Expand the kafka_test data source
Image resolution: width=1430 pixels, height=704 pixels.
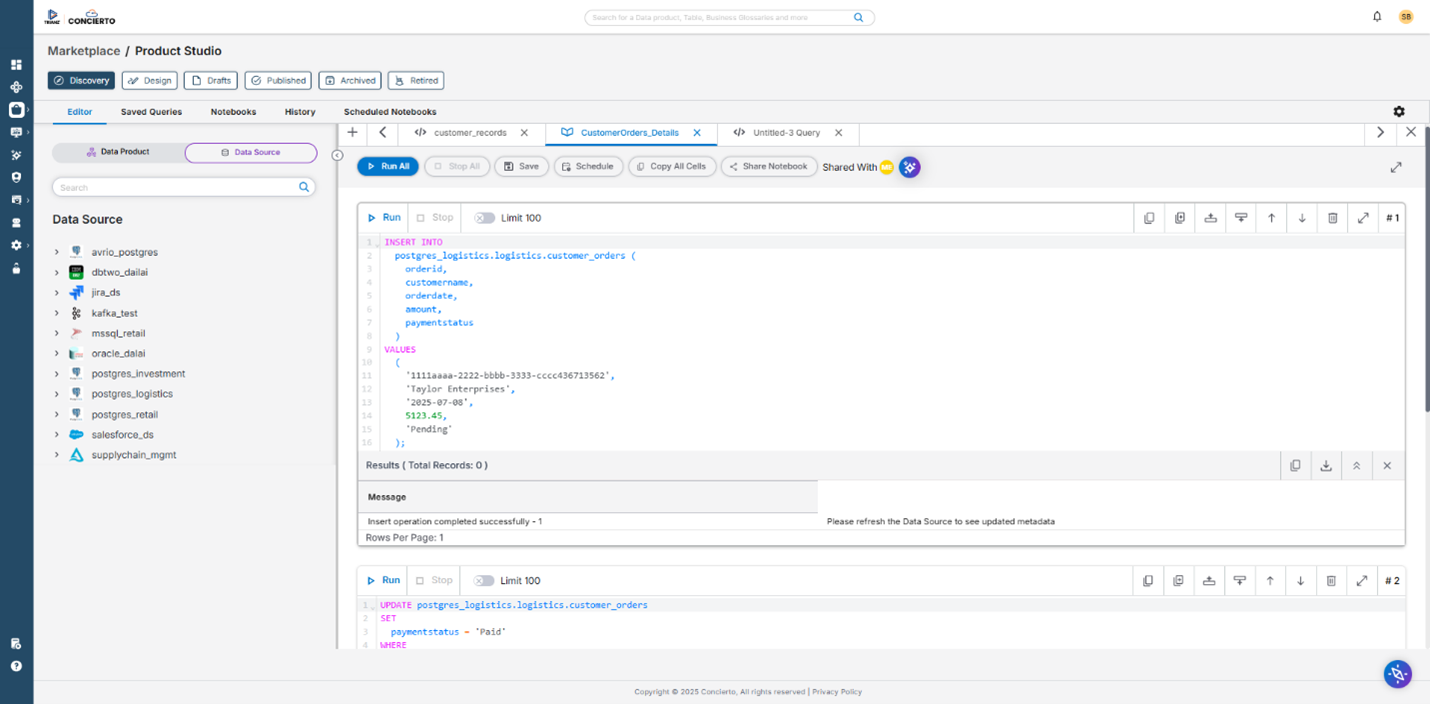pos(58,312)
